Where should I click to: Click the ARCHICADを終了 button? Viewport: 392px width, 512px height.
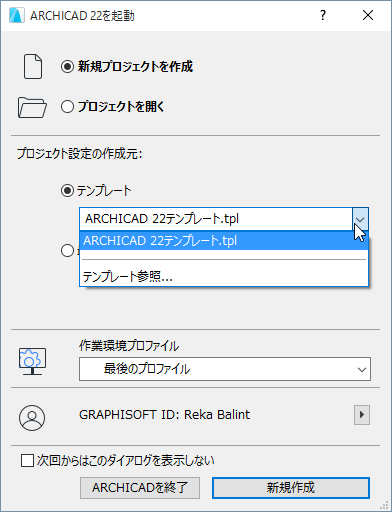click(x=140, y=488)
